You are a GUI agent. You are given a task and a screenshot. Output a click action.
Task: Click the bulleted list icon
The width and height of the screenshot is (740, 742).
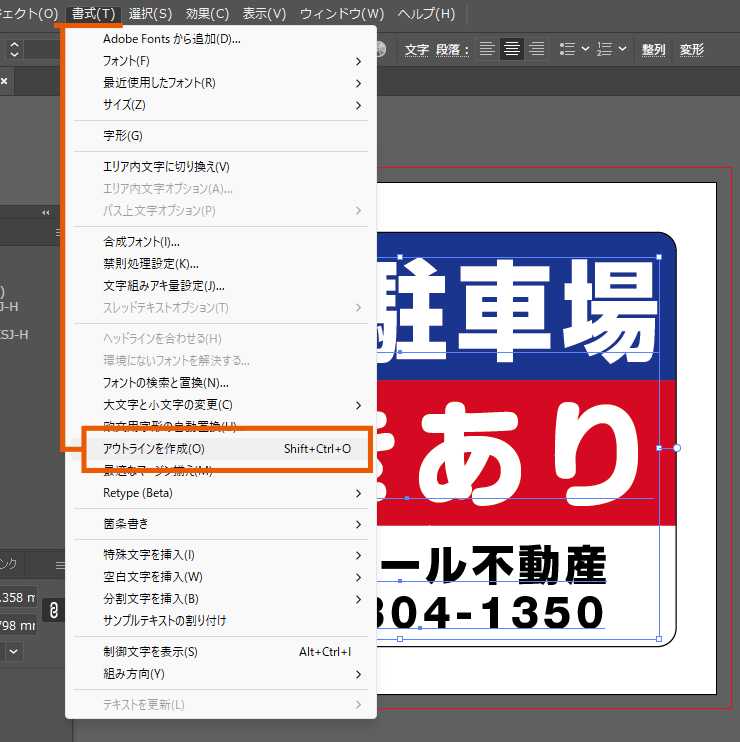[567, 49]
